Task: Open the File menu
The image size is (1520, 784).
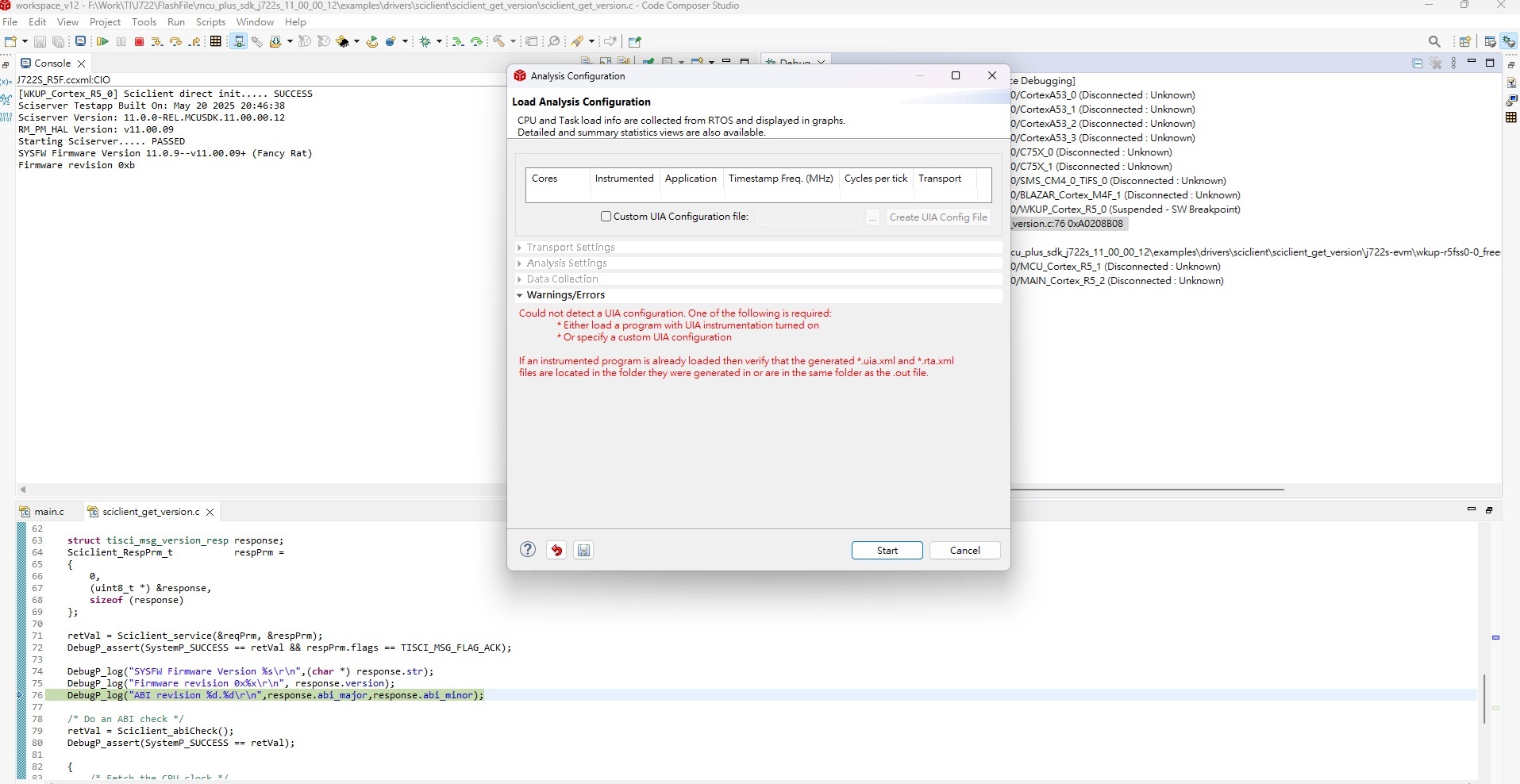Action: point(10,21)
